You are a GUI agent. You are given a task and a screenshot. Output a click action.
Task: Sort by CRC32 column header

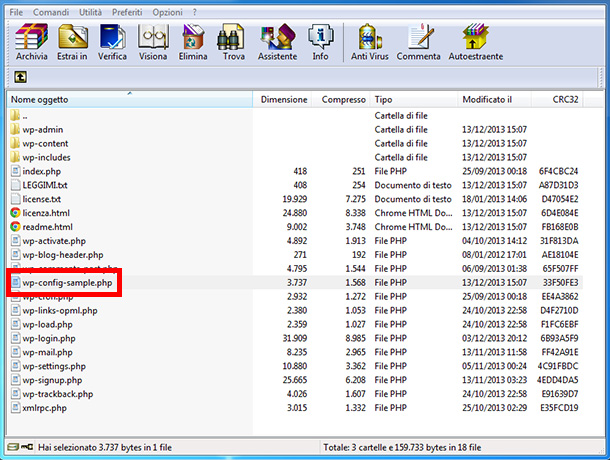coord(557,100)
